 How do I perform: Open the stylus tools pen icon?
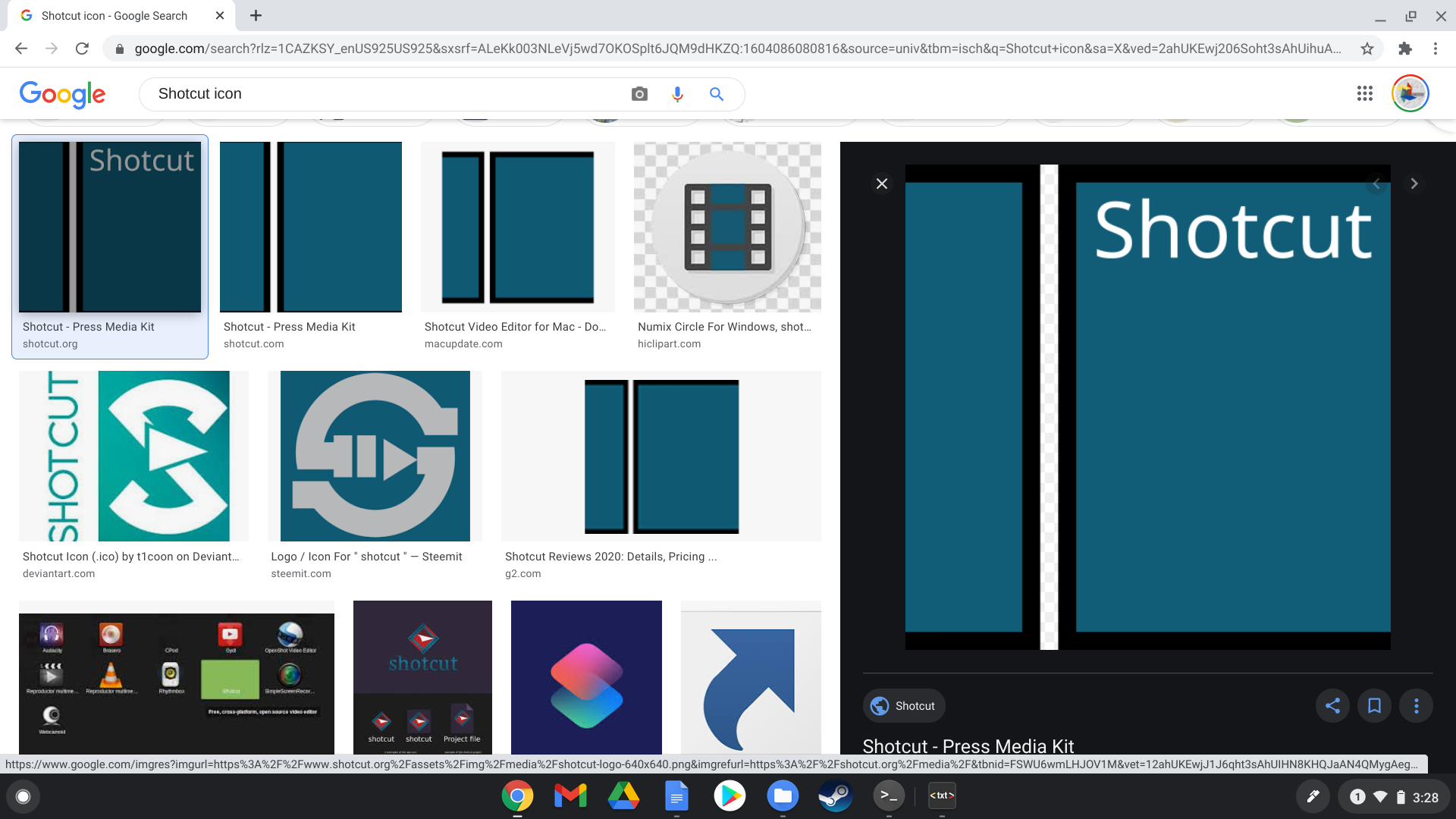click(x=1313, y=796)
